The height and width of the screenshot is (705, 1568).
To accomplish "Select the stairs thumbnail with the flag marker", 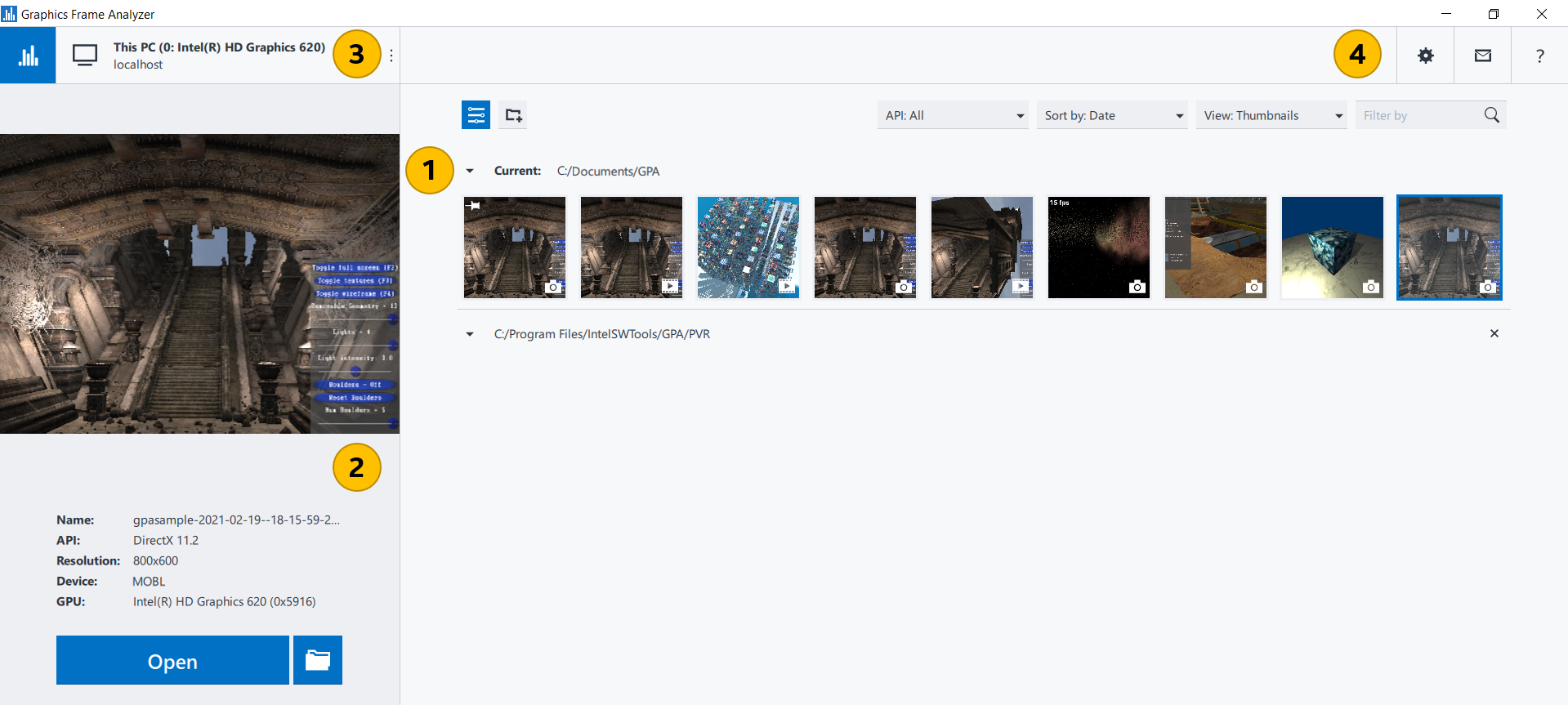I will [515, 248].
